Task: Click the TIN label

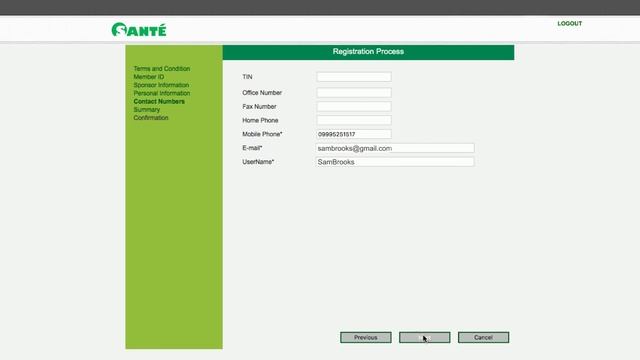Action: (x=247, y=77)
